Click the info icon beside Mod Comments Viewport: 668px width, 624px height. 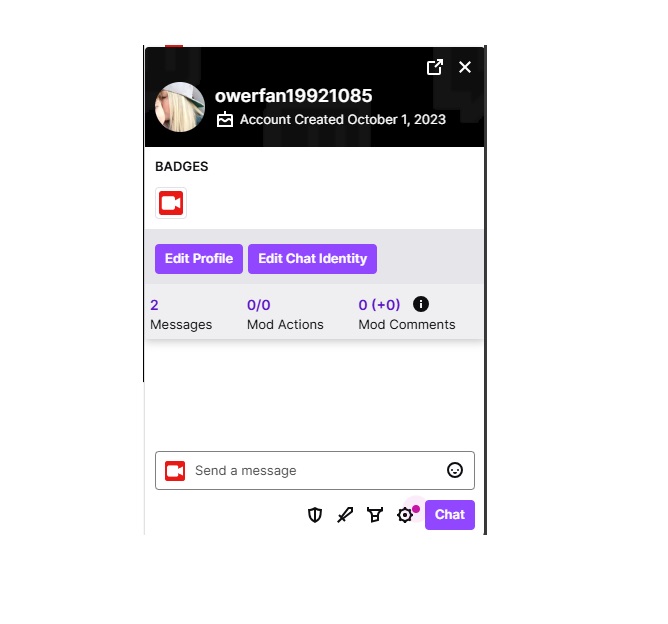click(421, 304)
